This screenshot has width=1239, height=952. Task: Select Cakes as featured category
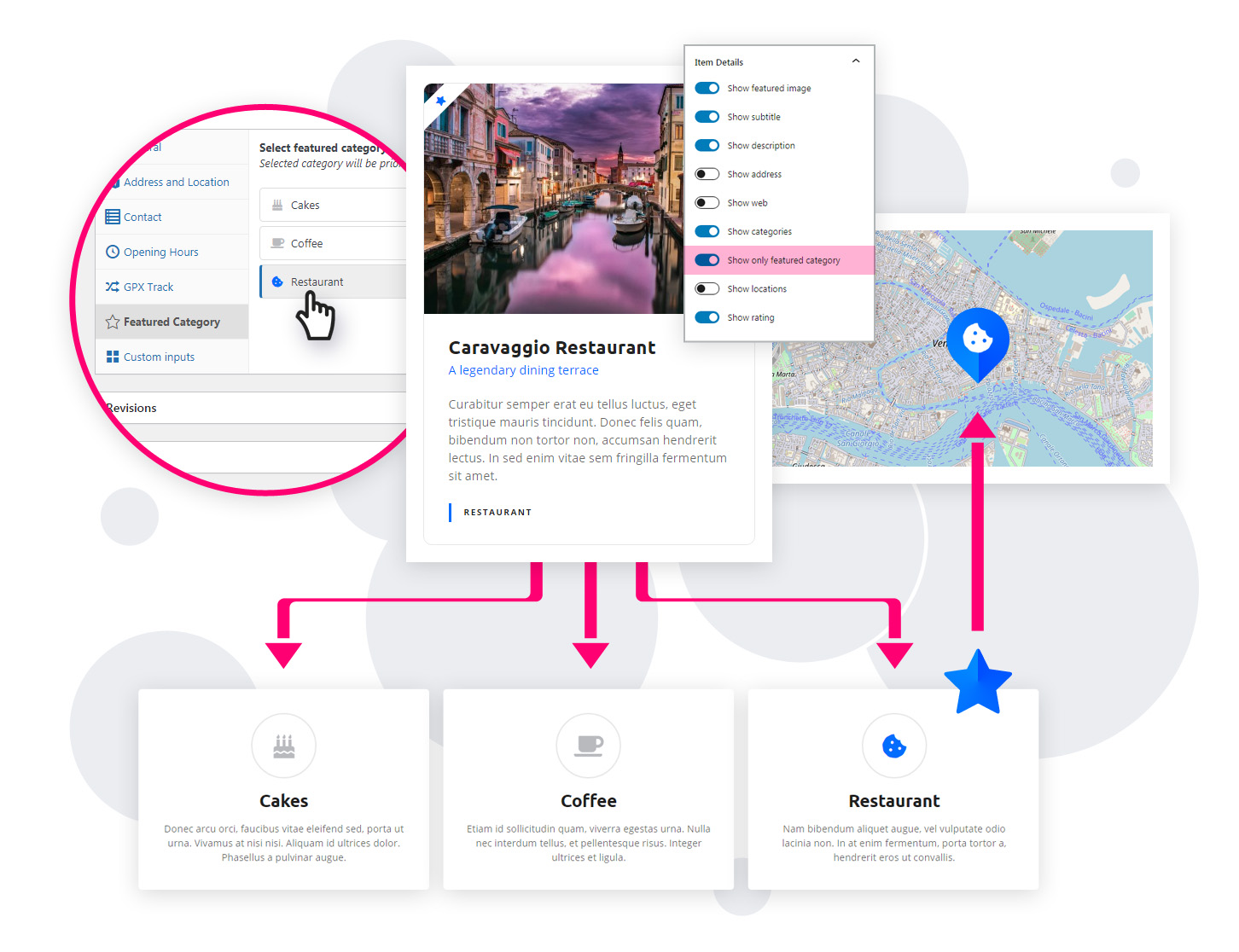[333, 205]
